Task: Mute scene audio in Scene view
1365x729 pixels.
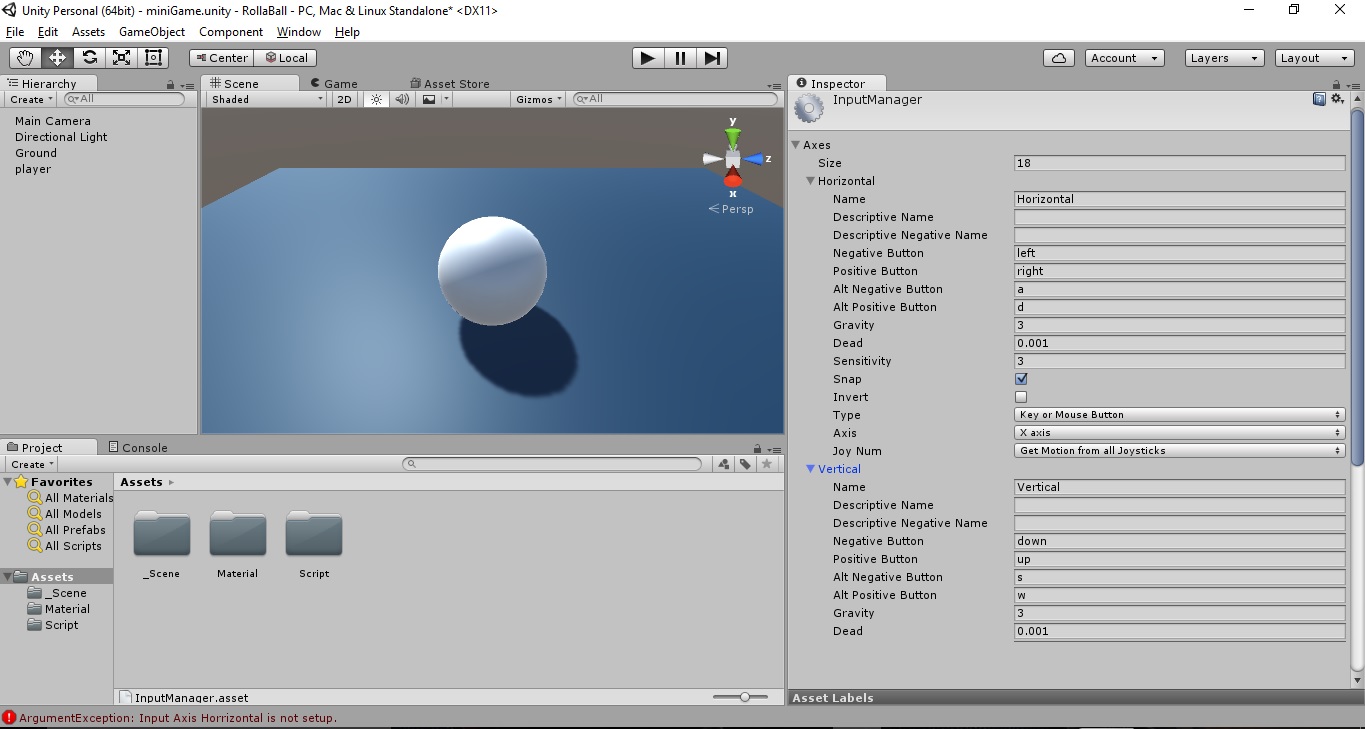Action: coord(401,99)
